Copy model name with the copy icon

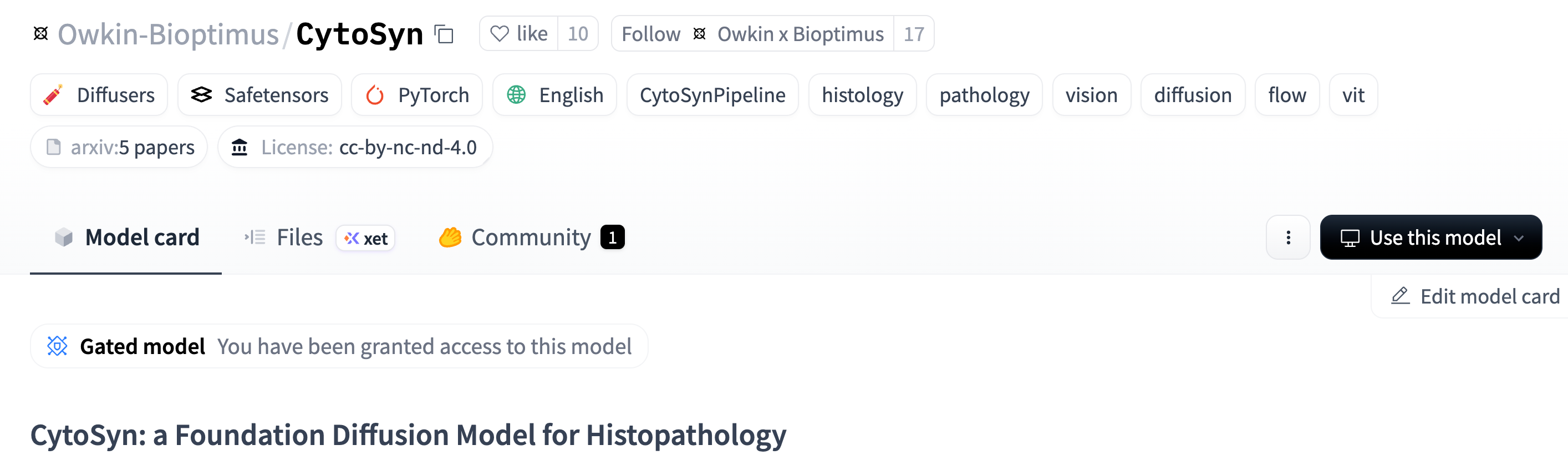[444, 34]
